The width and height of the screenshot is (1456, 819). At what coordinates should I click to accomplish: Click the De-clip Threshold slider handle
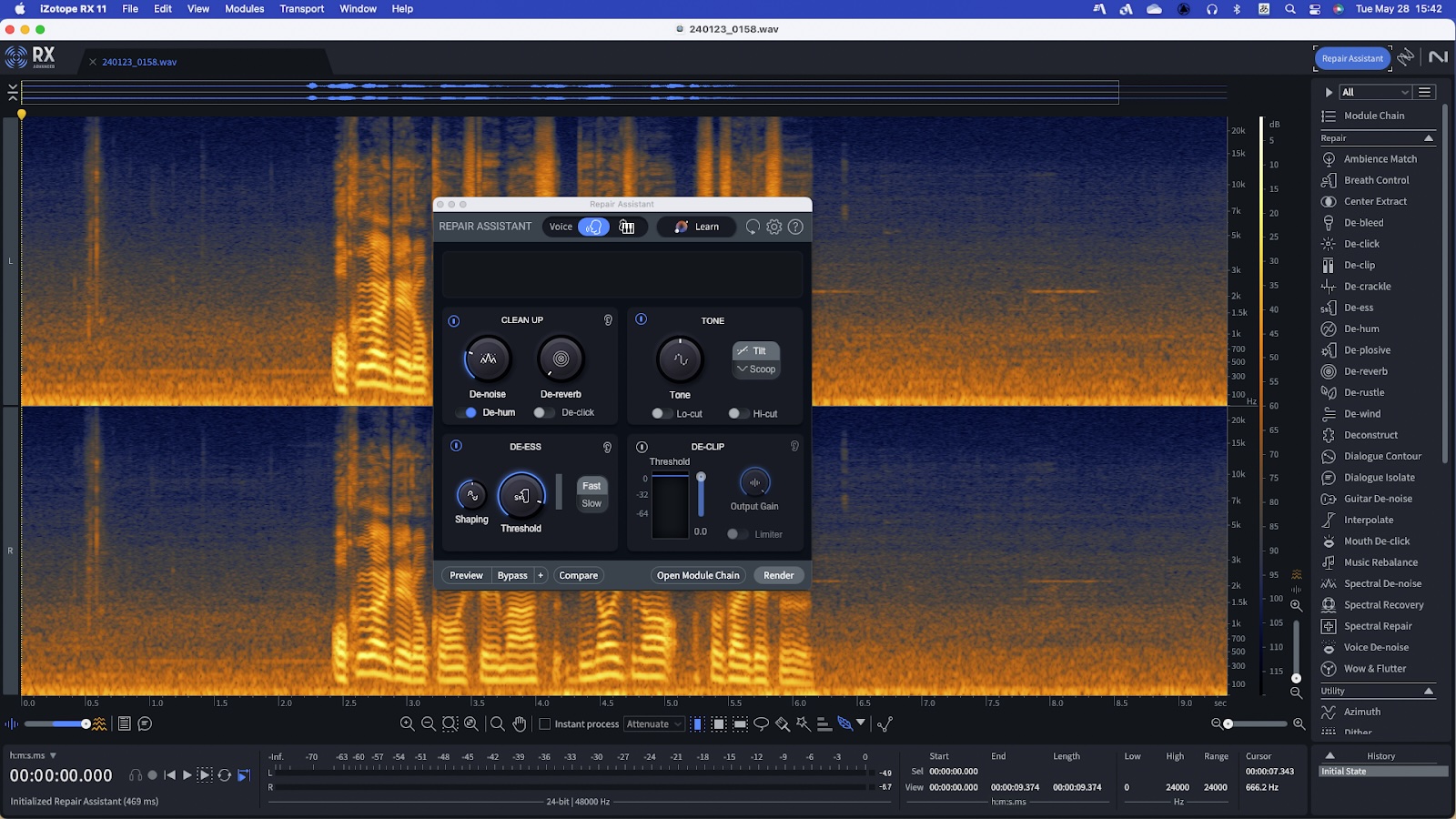(701, 477)
